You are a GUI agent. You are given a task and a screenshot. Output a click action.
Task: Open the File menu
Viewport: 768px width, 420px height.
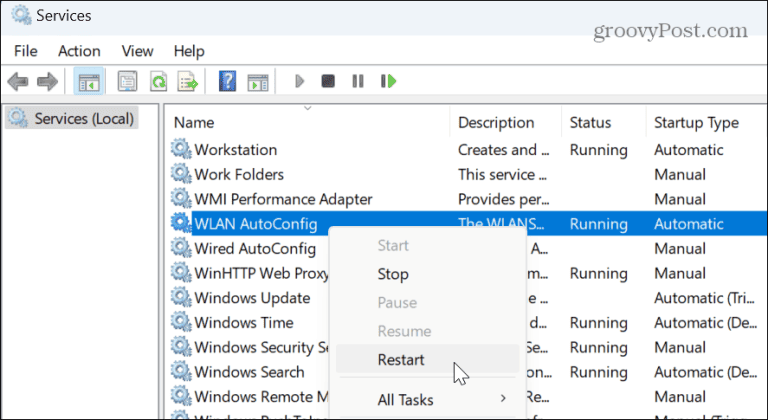(x=25, y=51)
